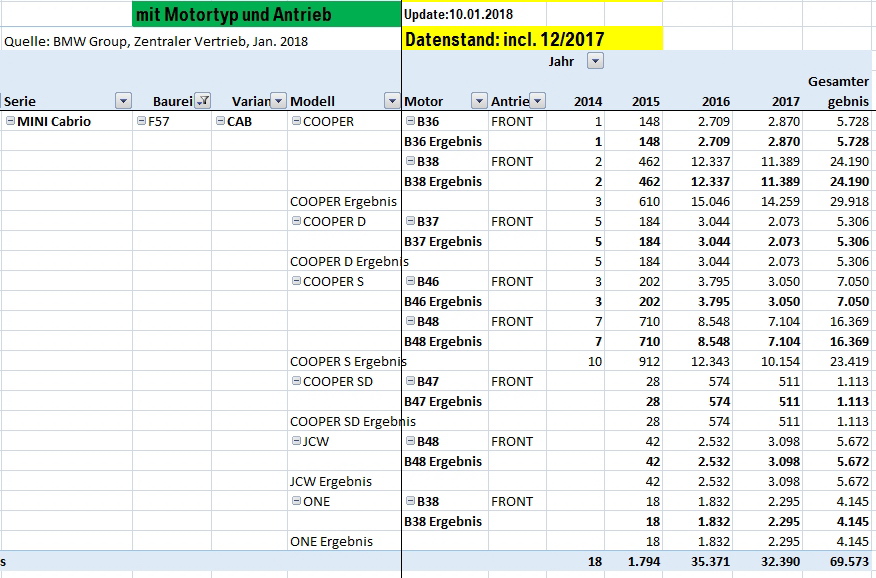
Task: Click the 2015 column header
Action: click(x=646, y=102)
